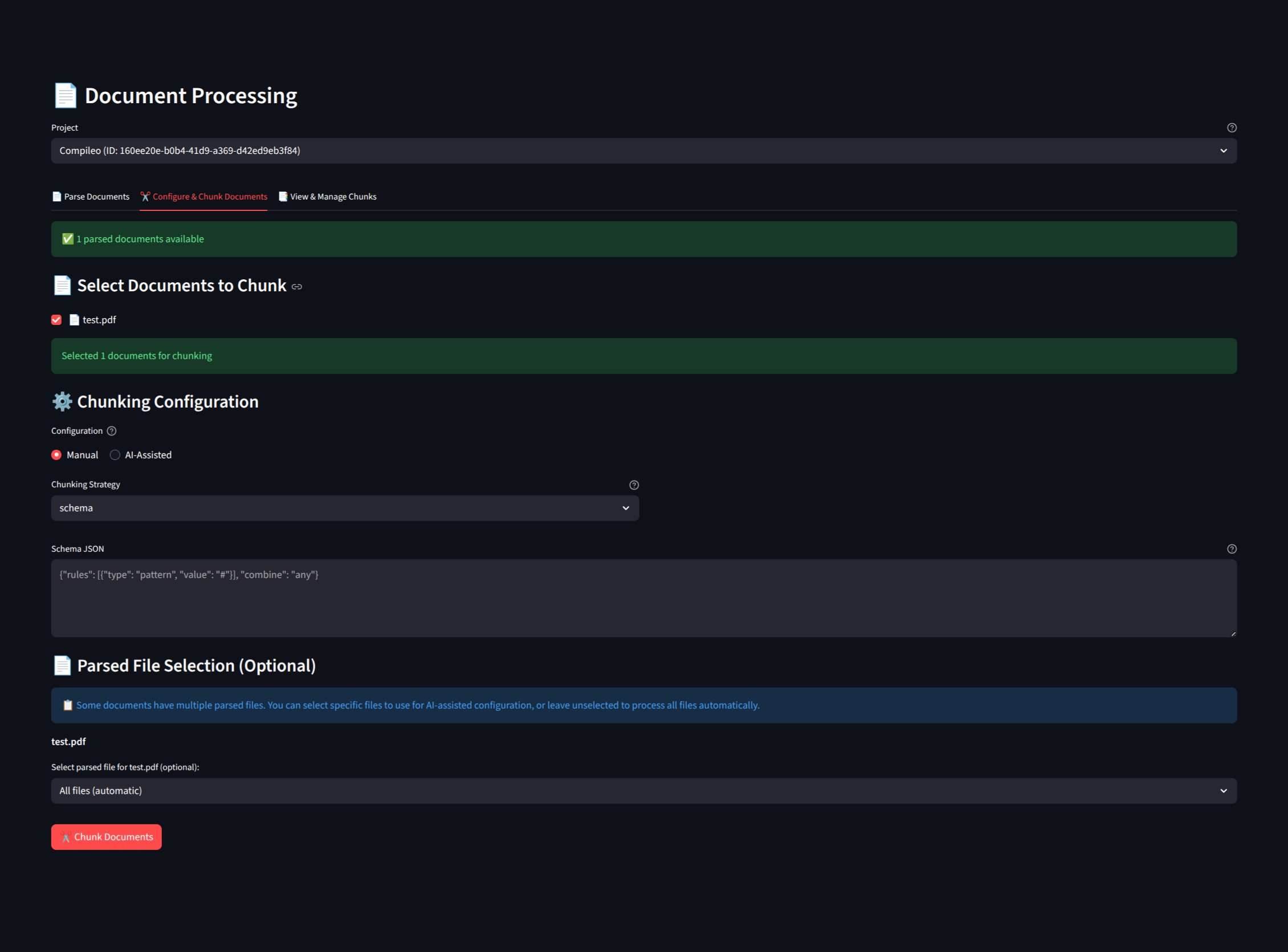Image resolution: width=1288 pixels, height=952 pixels.
Task: Open the View & Manage Chunks tab
Action: point(327,197)
